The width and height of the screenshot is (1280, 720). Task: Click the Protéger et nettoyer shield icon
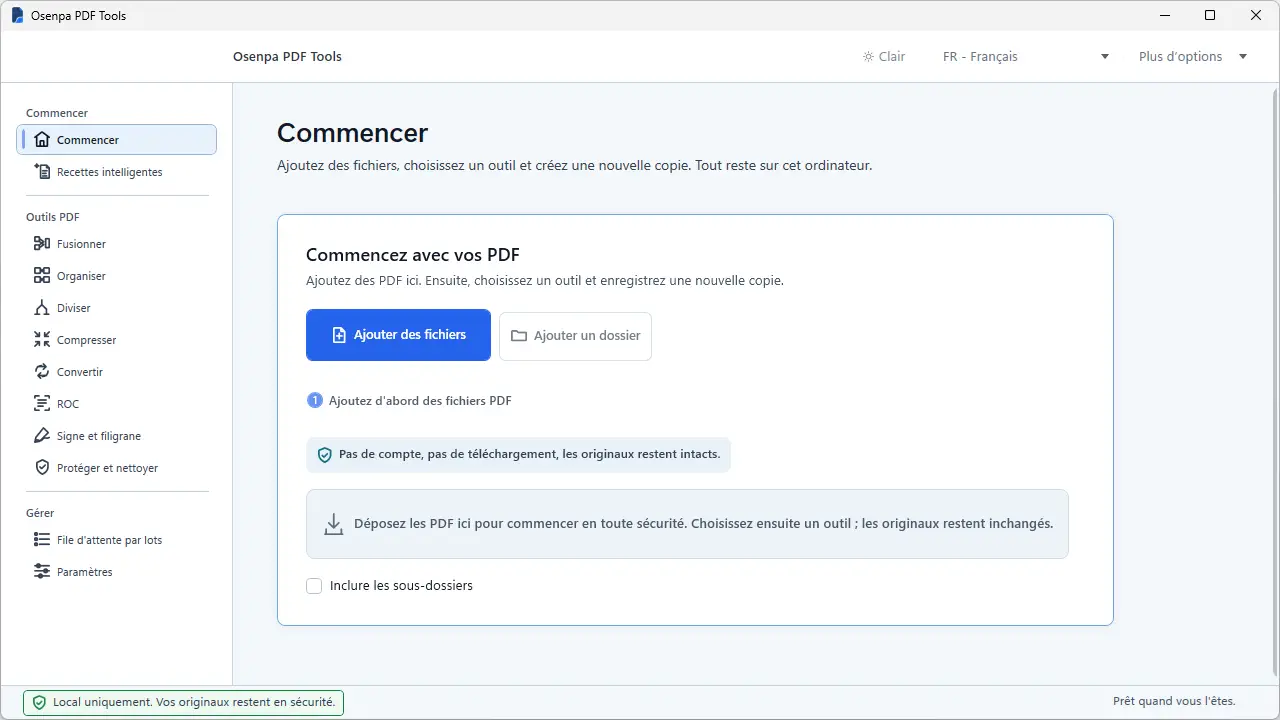pyautogui.click(x=42, y=468)
